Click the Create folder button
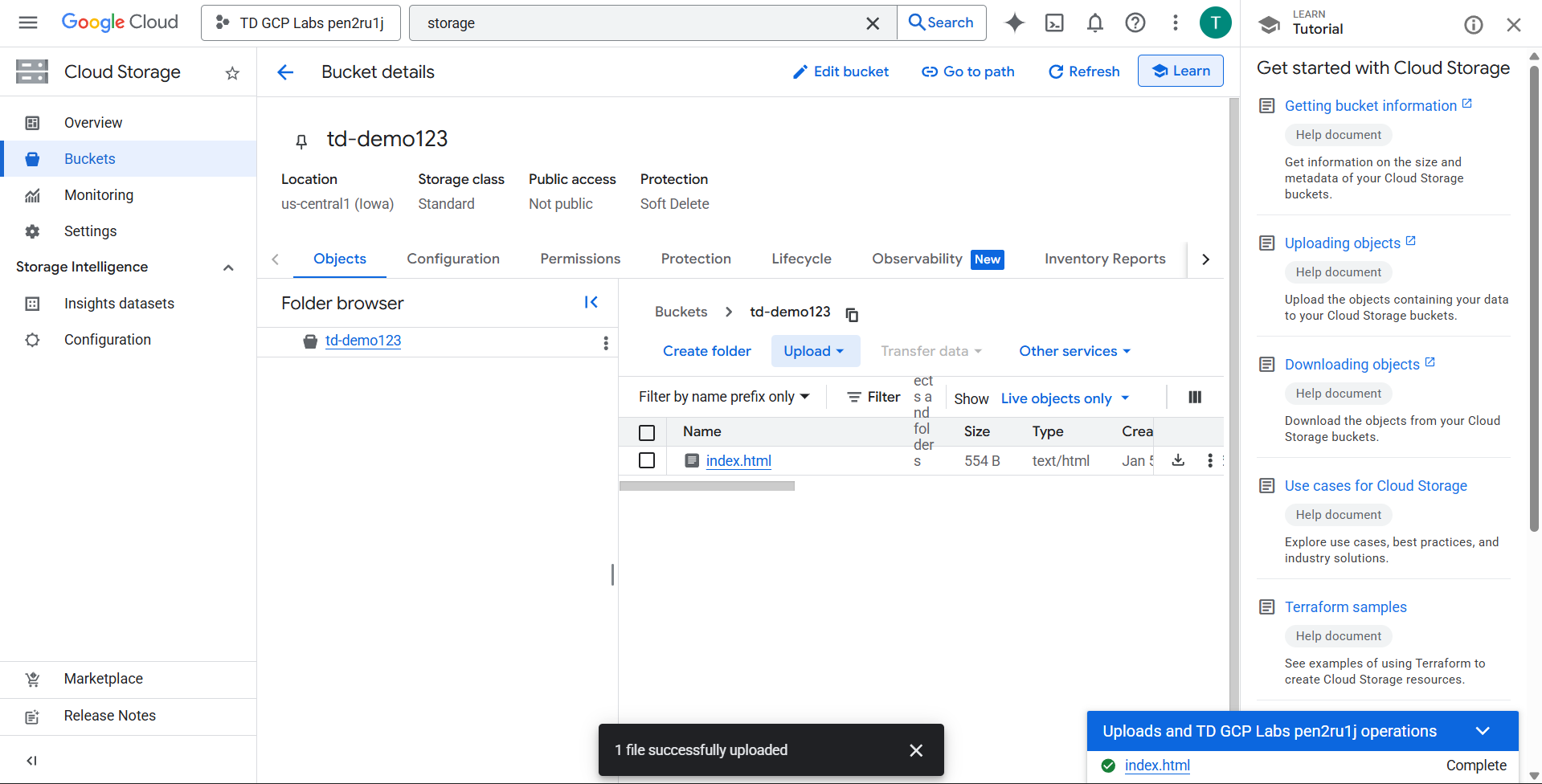 tap(706, 351)
